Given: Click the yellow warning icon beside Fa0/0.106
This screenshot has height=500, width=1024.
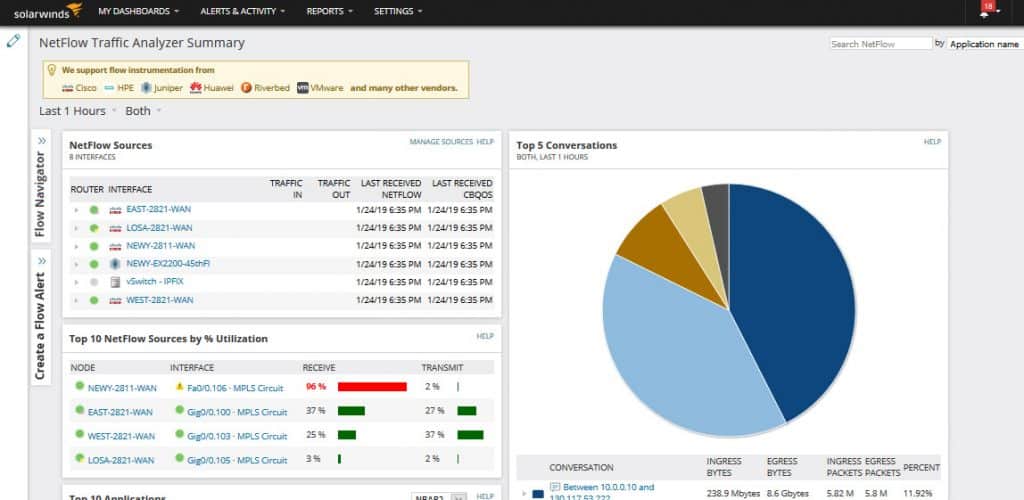Looking at the screenshot, I should (180, 386).
